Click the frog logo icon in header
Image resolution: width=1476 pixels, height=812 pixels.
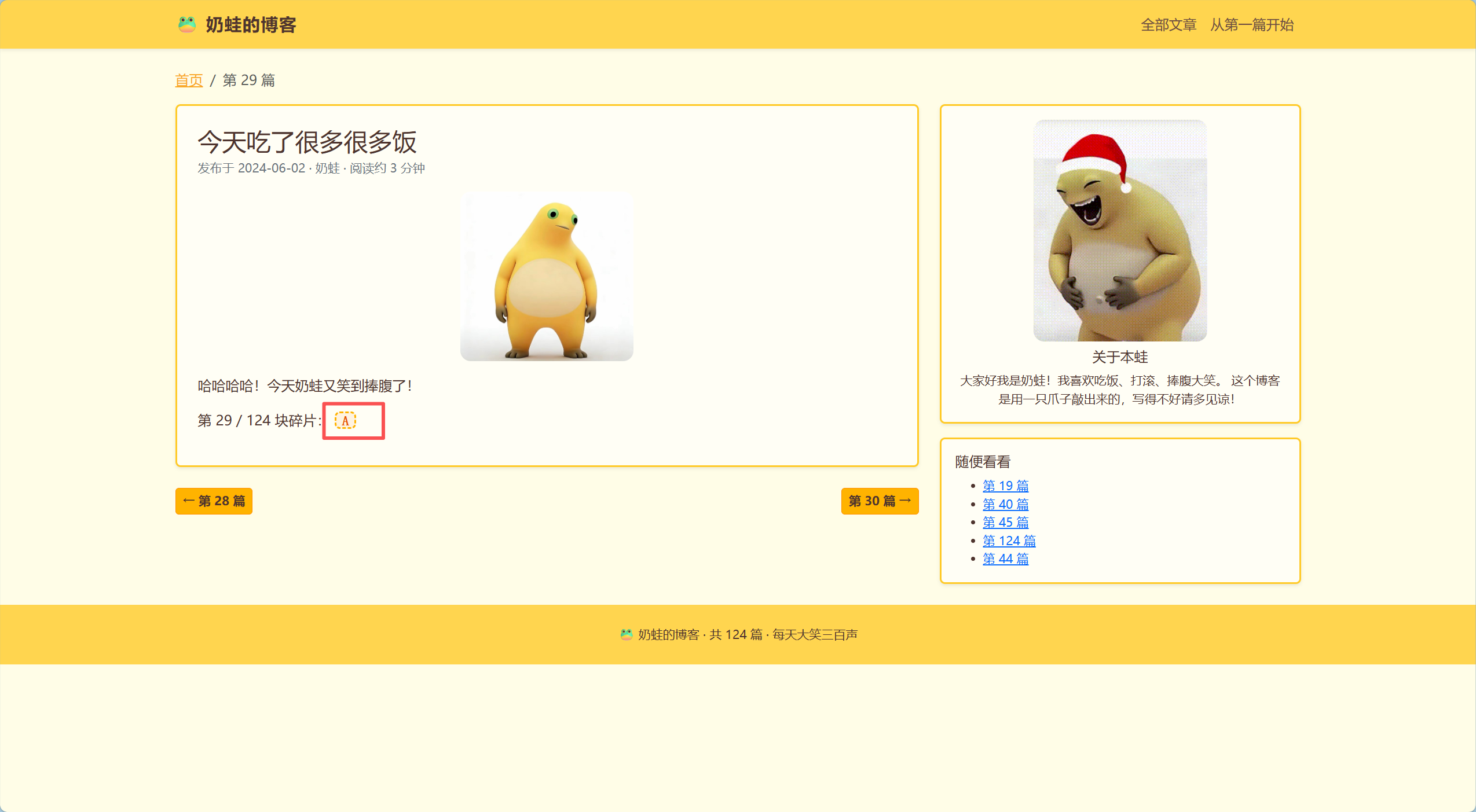tap(186, 25)
